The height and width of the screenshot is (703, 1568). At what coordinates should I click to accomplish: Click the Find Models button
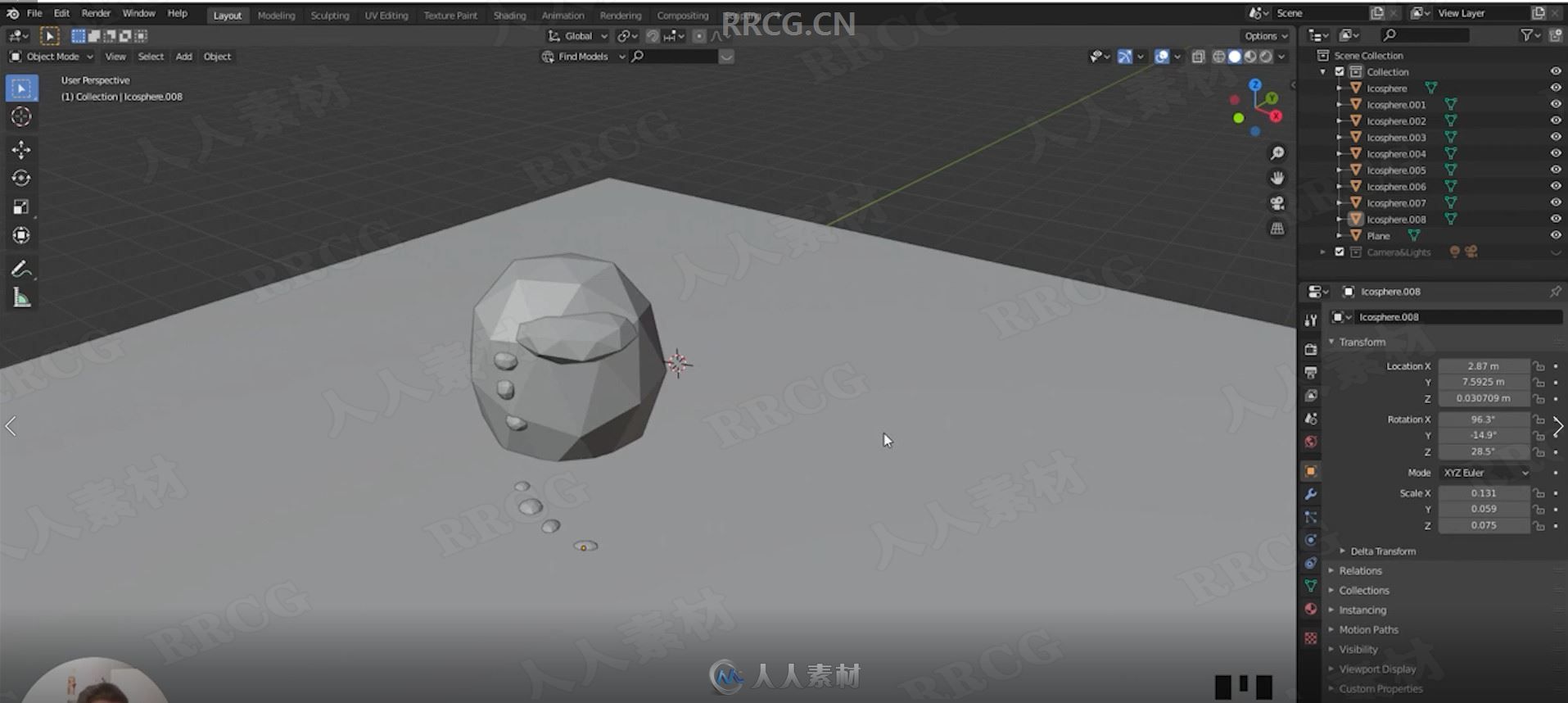[583, 57]
